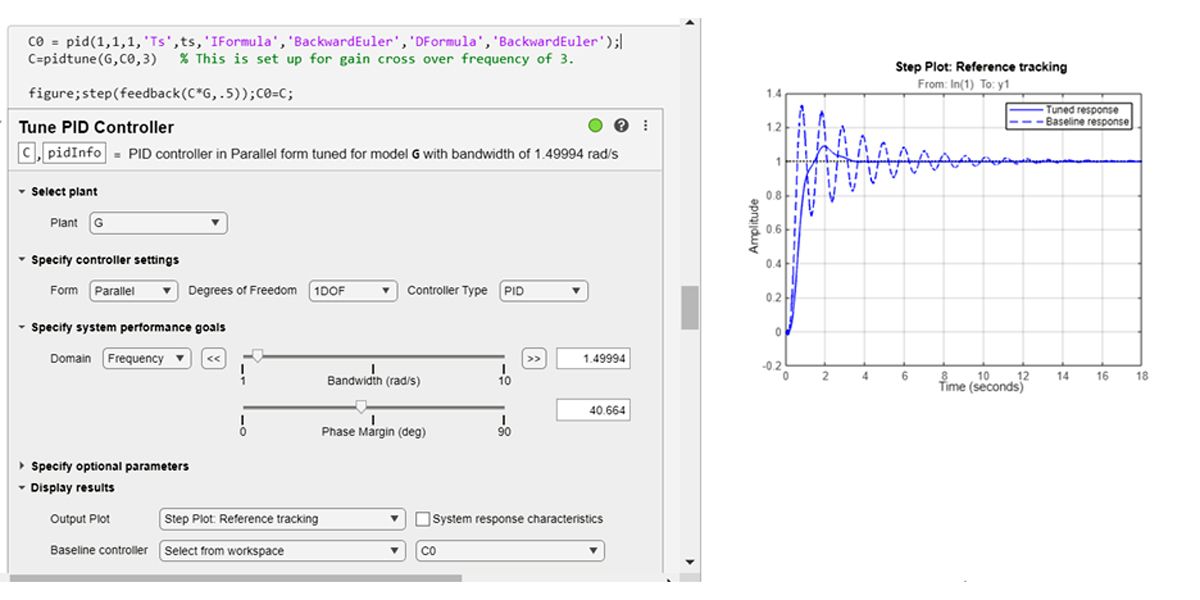Open the task options three-dot menu
This screenshot has width=1200, height=600.
coord(645,125)
